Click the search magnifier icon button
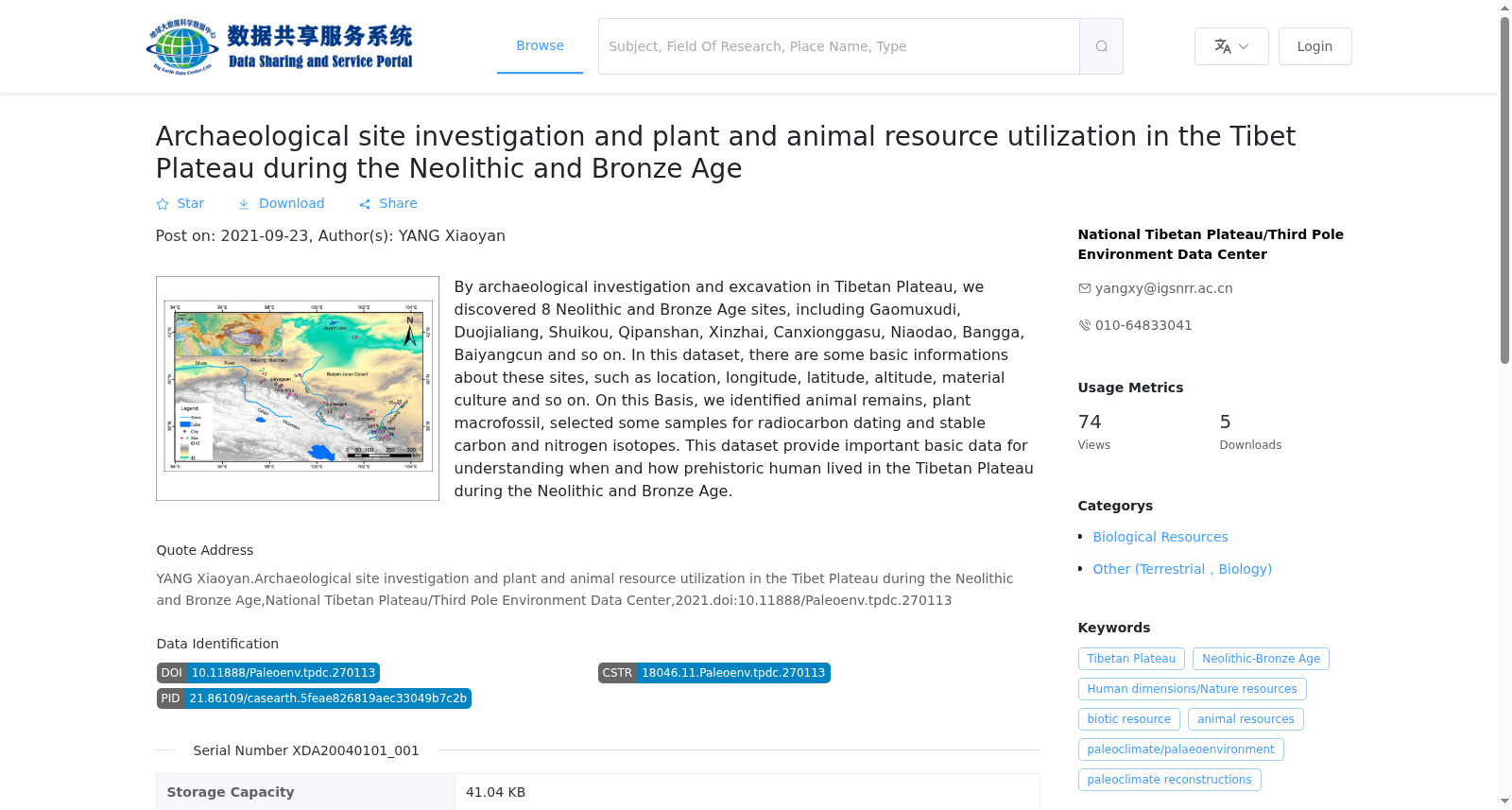 click(x=1101, y=46)
